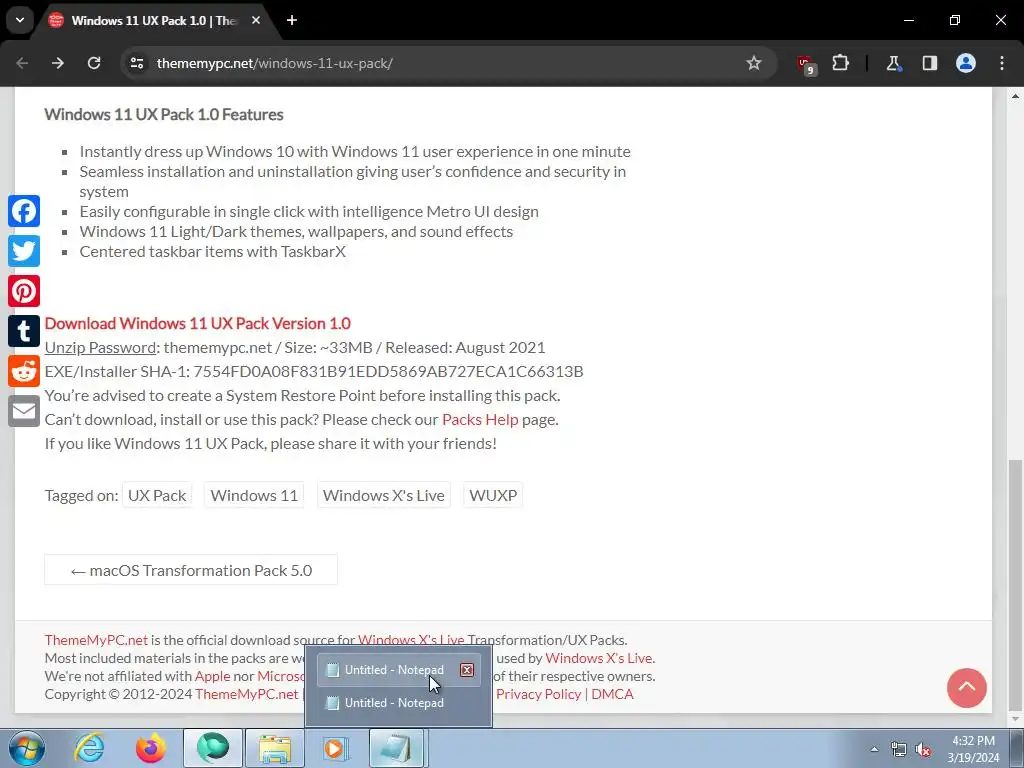Click the Notepad taskbar button

tap(398, 748)
